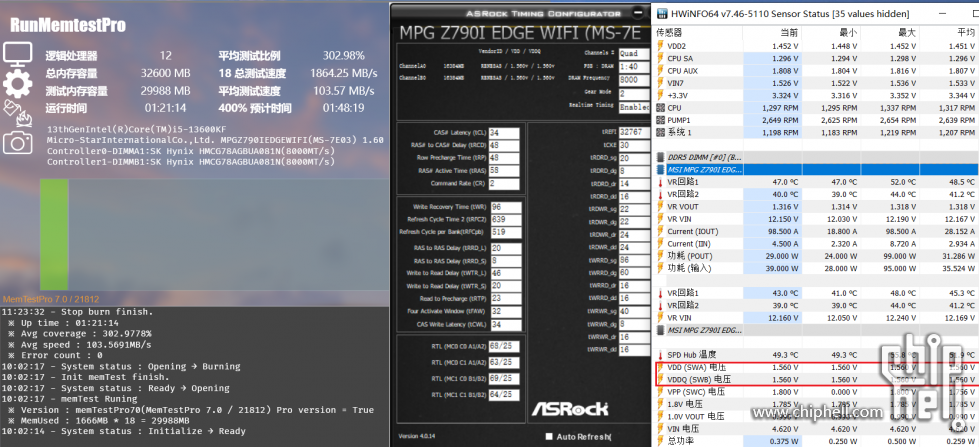Screen dimensions: 979x447
Task: Click the Gear Mode field
Action: point(634,93)
